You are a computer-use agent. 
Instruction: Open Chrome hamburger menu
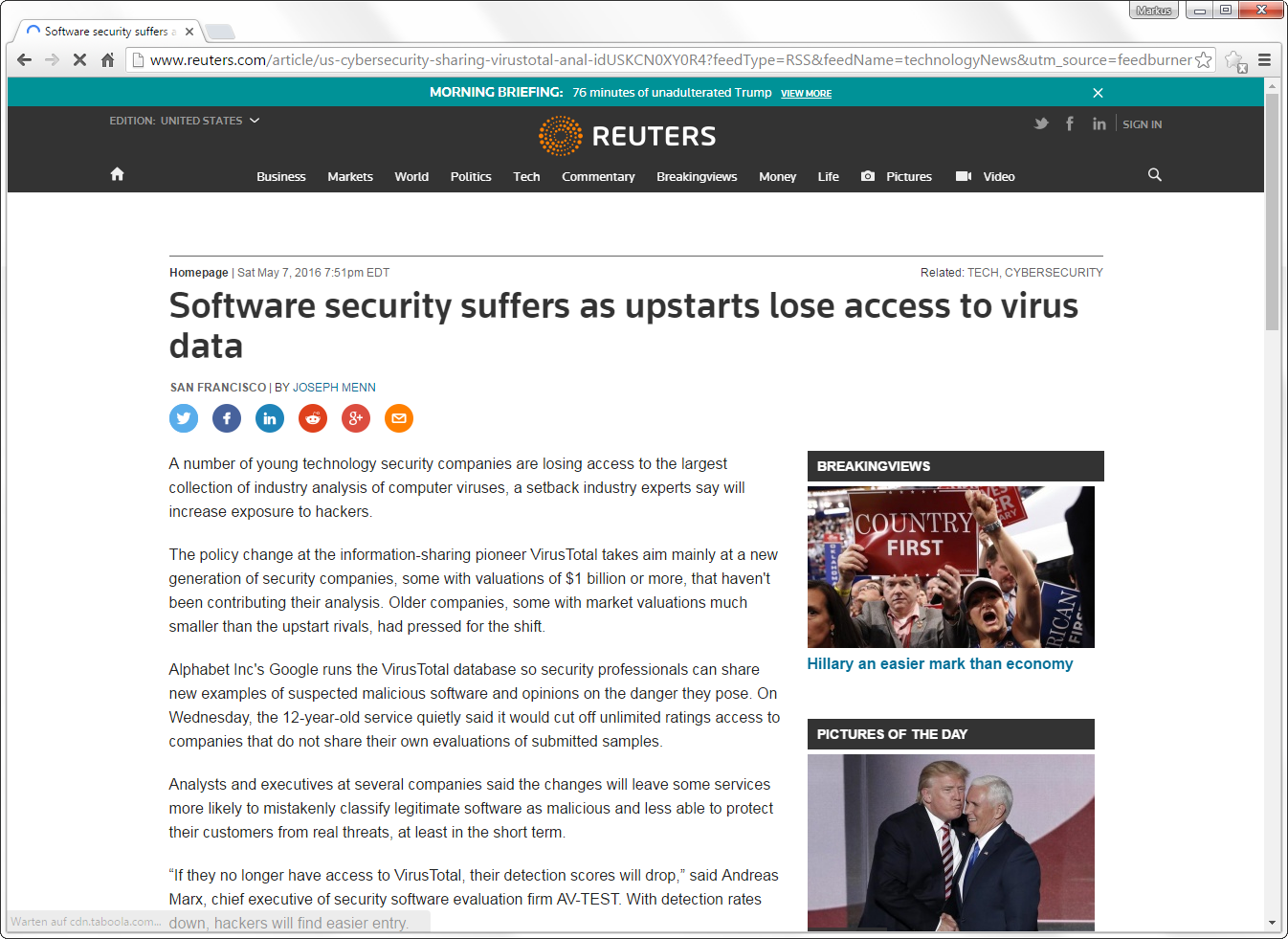pyautogui.click(x=1264, y=59)
